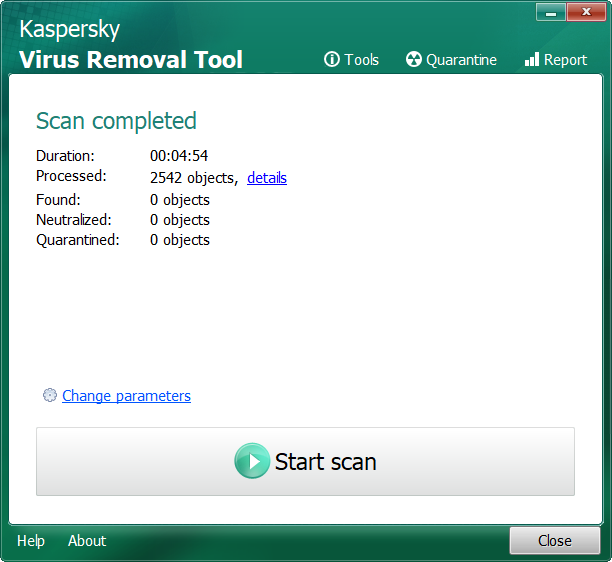Select the duration value 00:04:54

point(179,156)
